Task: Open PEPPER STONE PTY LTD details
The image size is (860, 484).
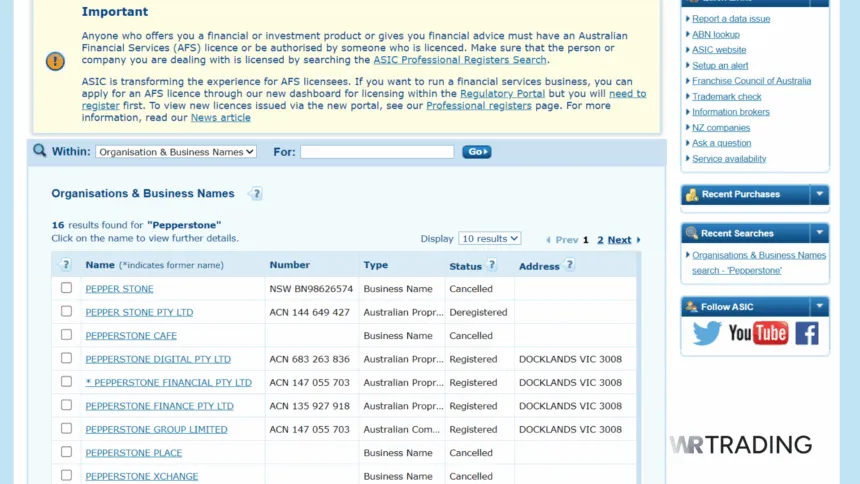Action: [x=139, y=312]
